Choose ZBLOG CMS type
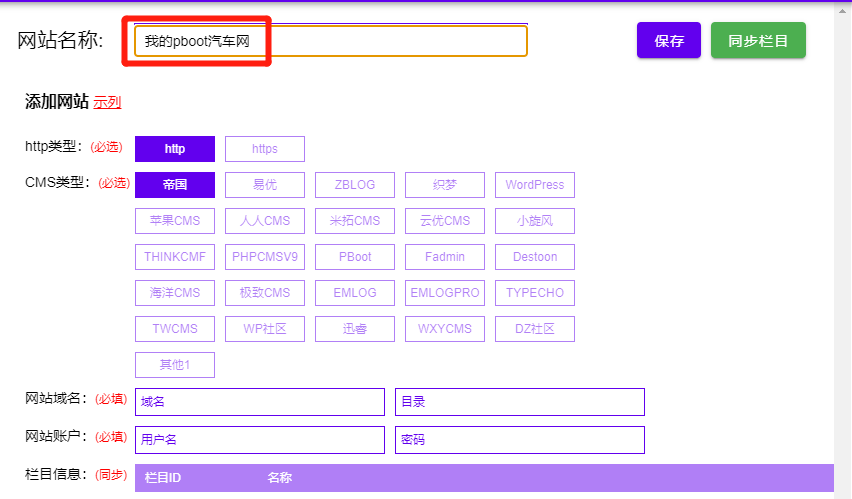The height and width of the screenshot is (499, 852). pos(355,185)
